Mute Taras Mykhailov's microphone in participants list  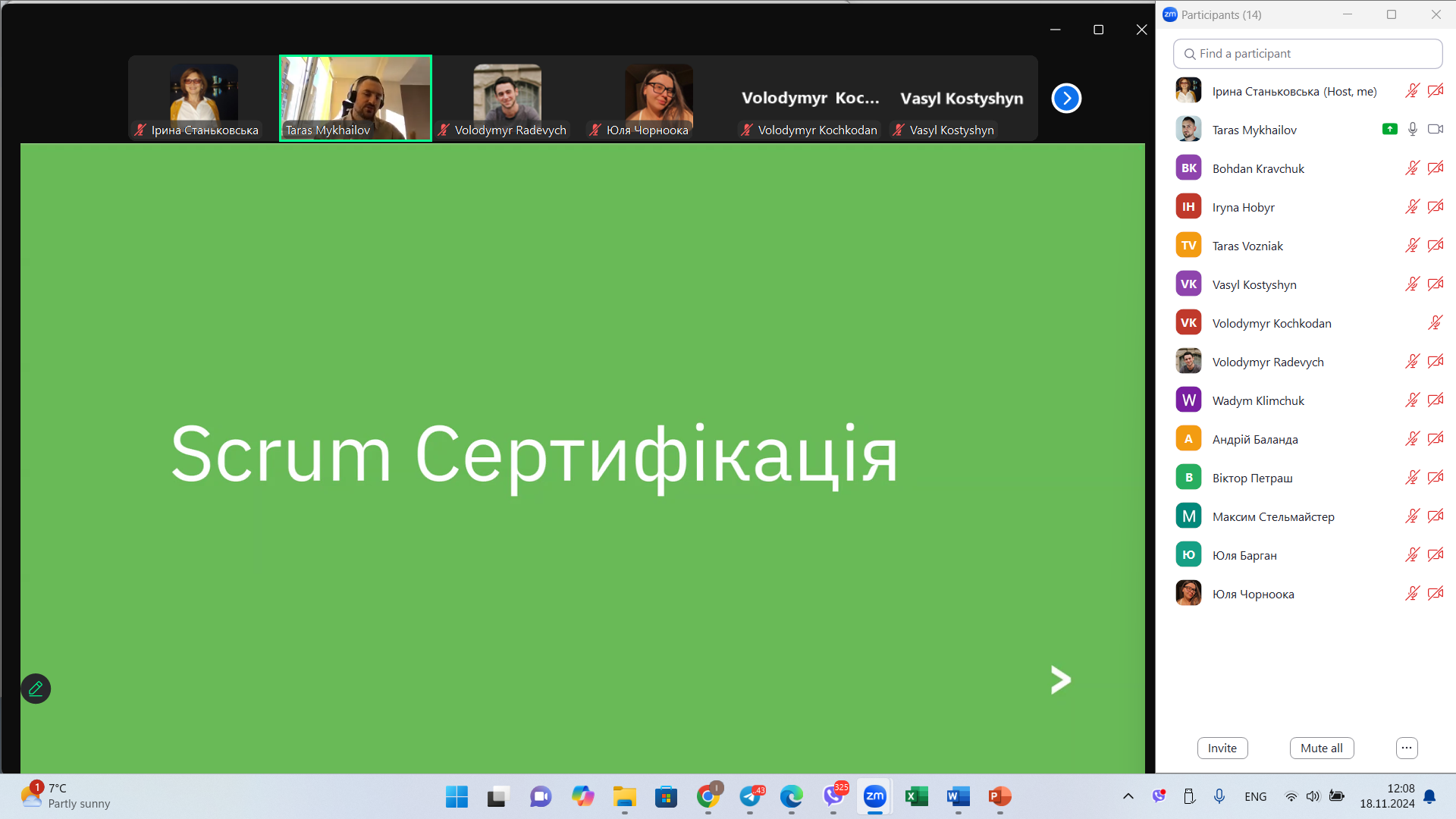click(1412, 130)
